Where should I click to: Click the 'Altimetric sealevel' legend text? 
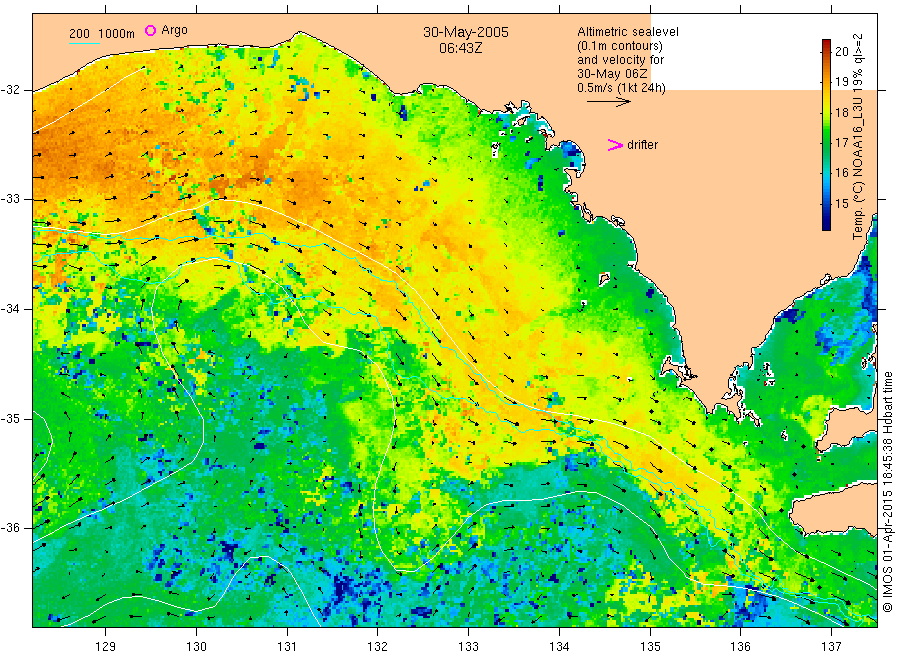click(x=627, y=32)
